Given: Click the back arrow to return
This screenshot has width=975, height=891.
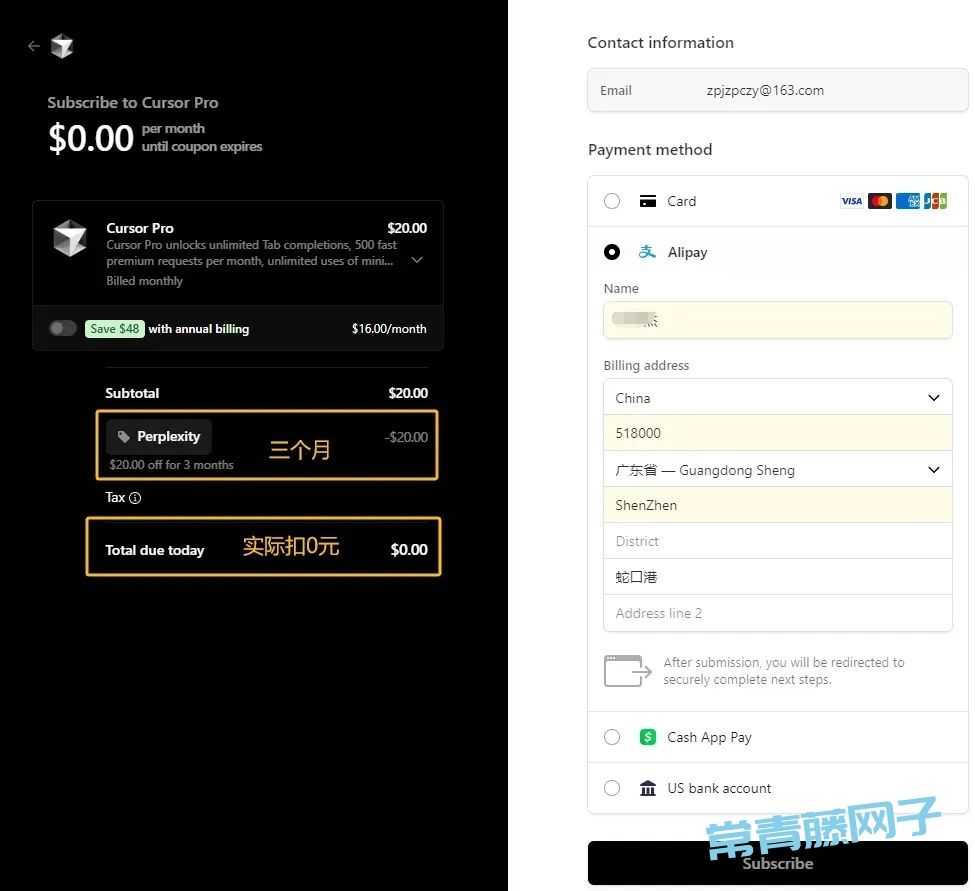Looking at the screenshot, I should [x=32, y=45].
